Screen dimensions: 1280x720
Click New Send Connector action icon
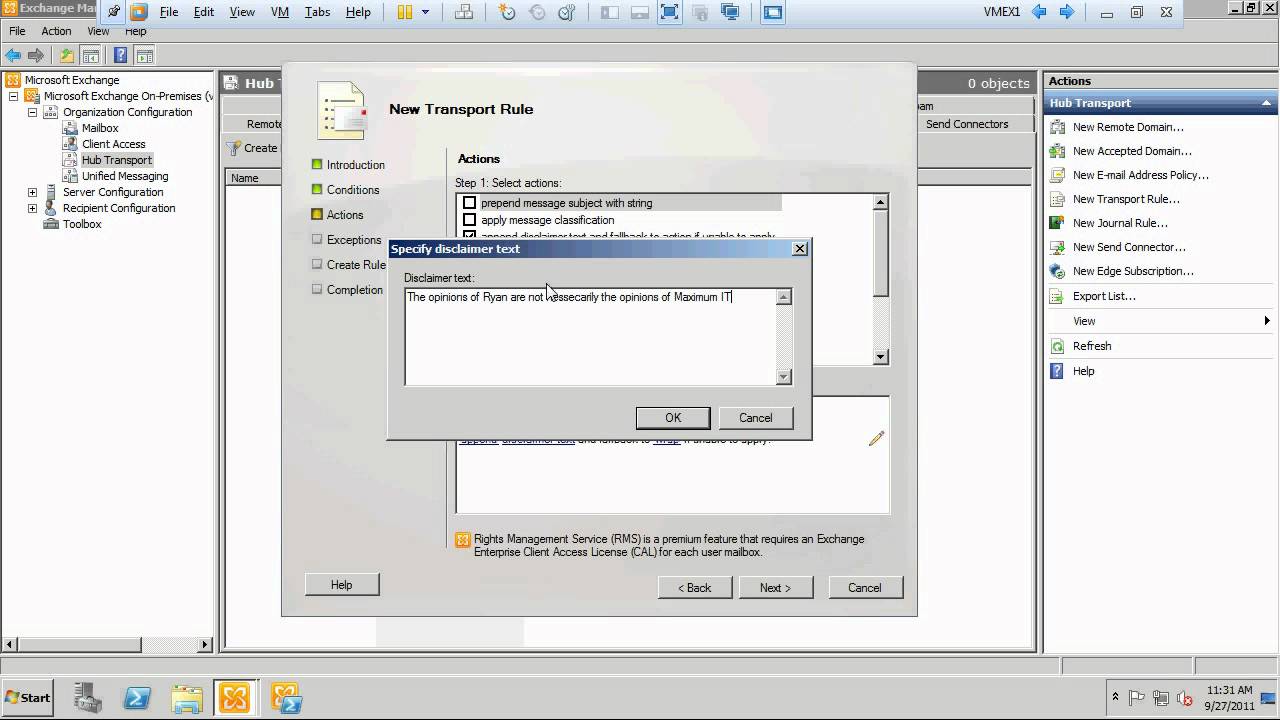coord(1057,247)
